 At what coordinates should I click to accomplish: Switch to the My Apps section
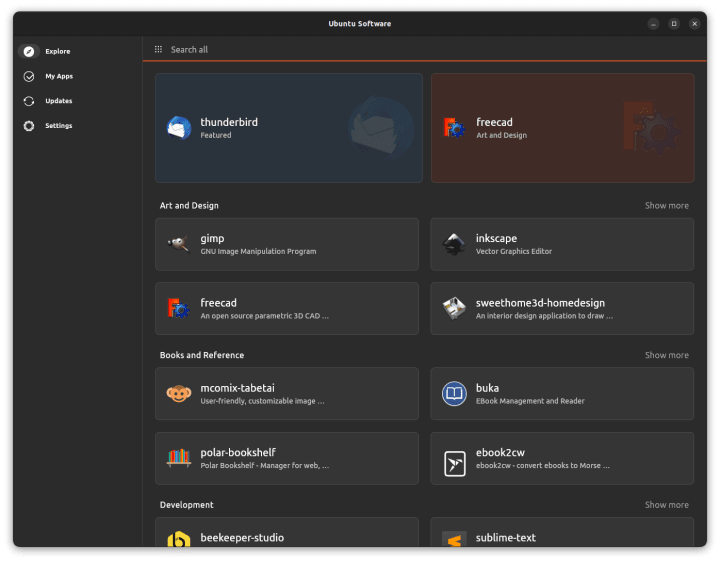pyautogui.click(x=59, y=76)
